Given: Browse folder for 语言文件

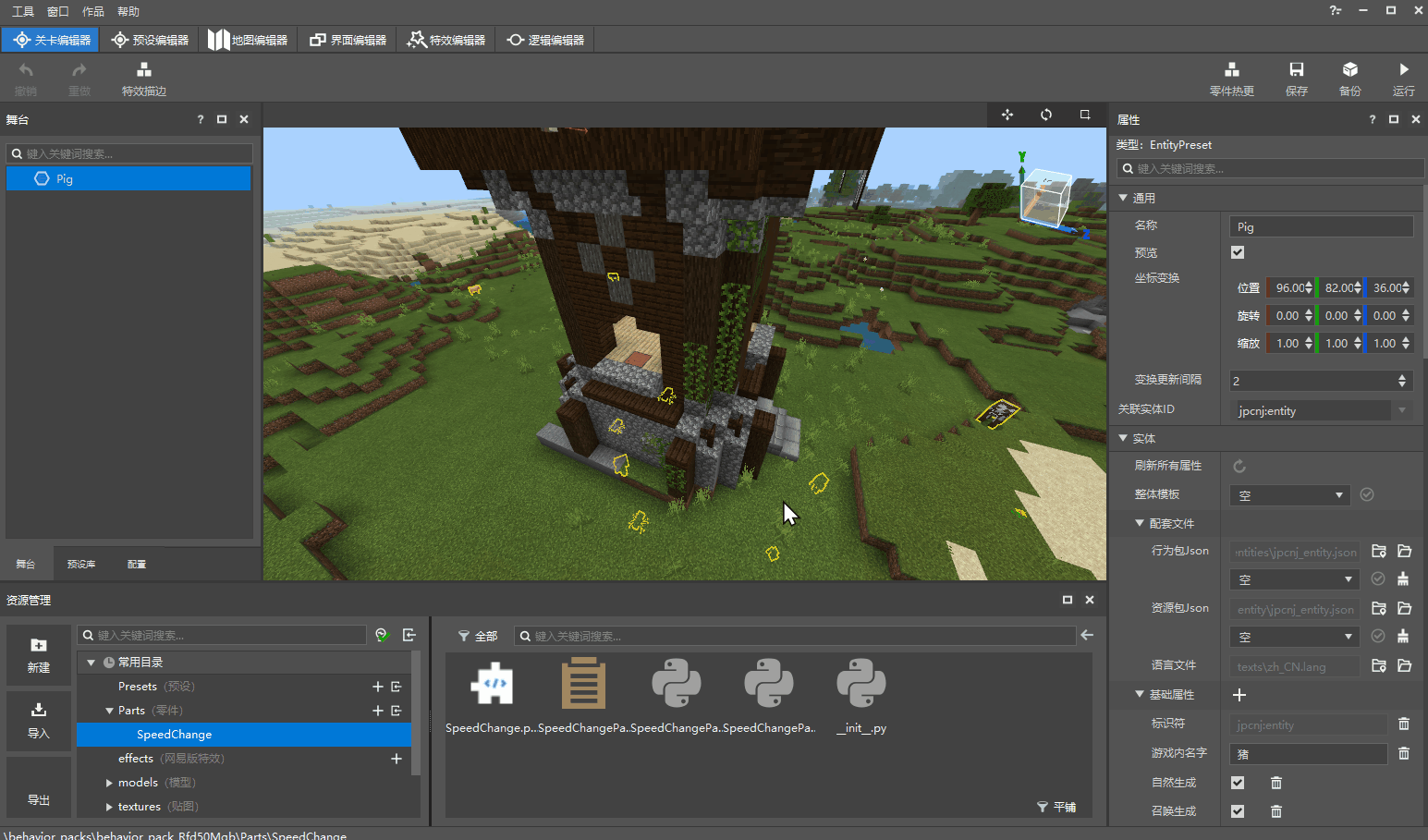Looking at the screenshot, I should point(1379,666).
